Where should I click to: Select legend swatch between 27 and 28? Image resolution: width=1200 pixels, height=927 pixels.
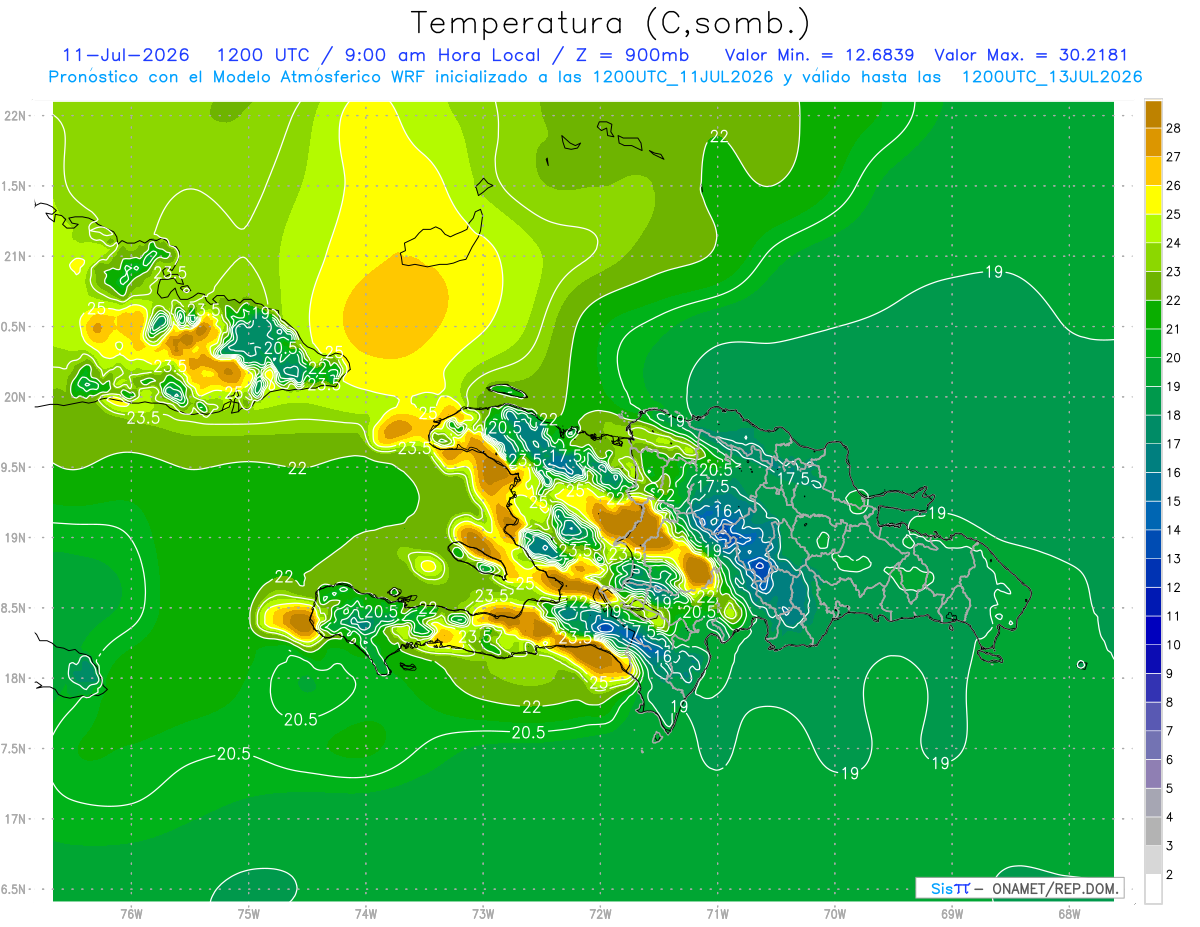tap(1153, 142)
